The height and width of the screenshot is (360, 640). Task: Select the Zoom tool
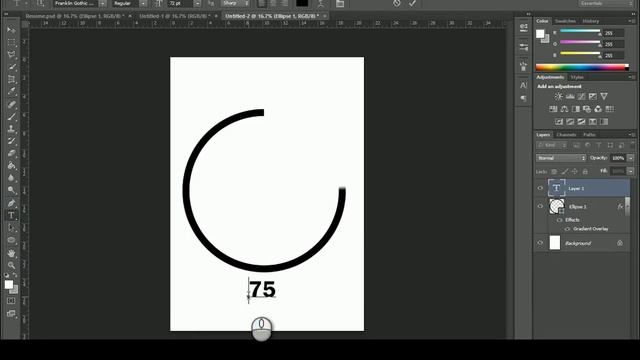point(11,265)
